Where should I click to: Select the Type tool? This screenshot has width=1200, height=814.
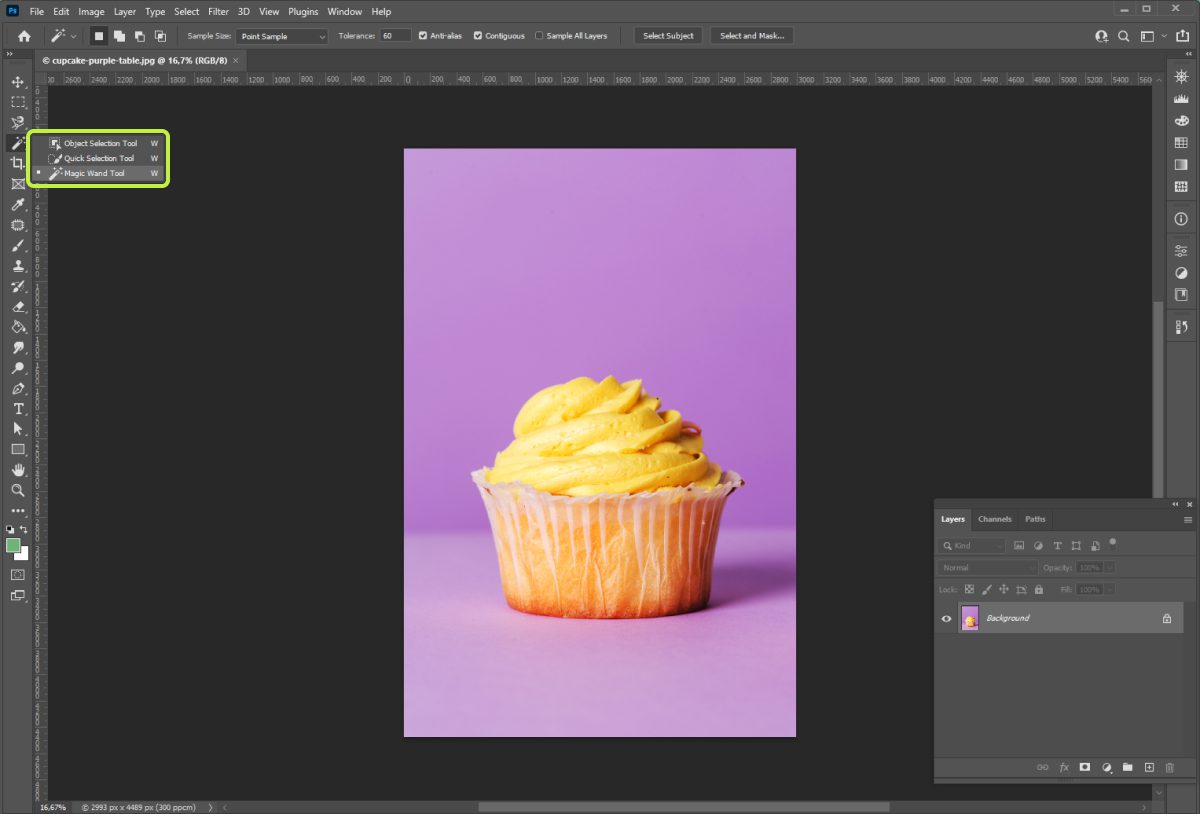[17, 409]
